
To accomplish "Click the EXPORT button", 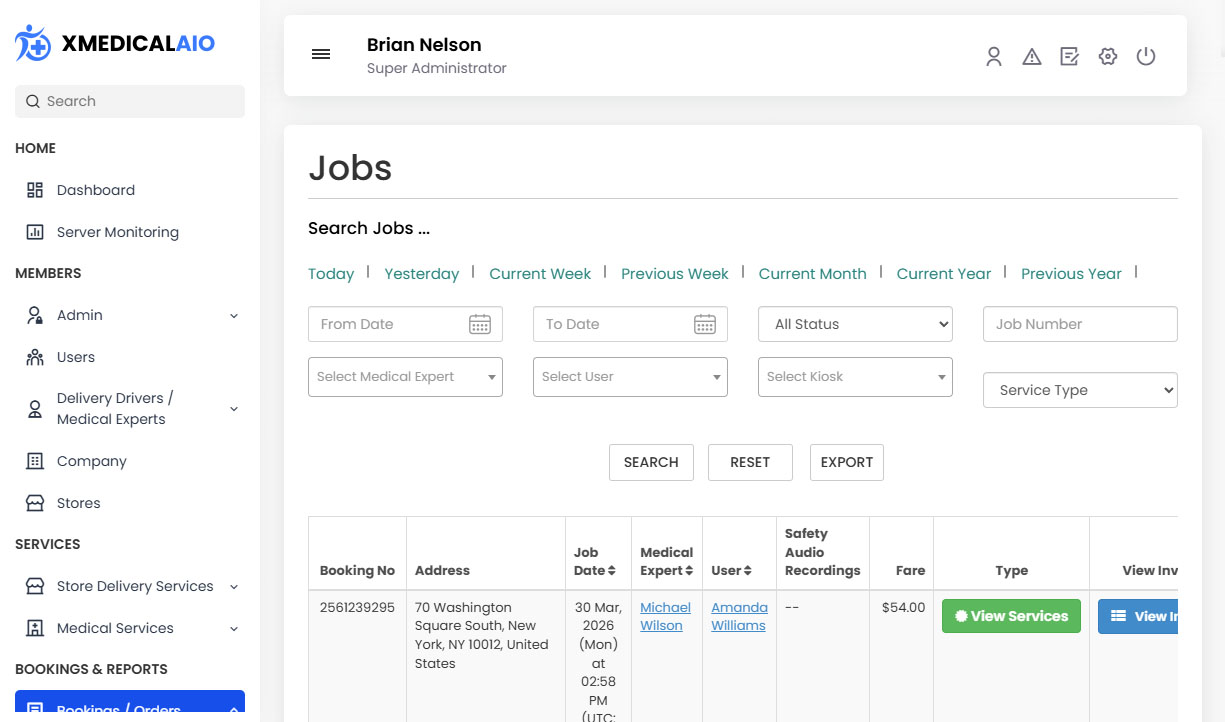I will tap(846, 462).
